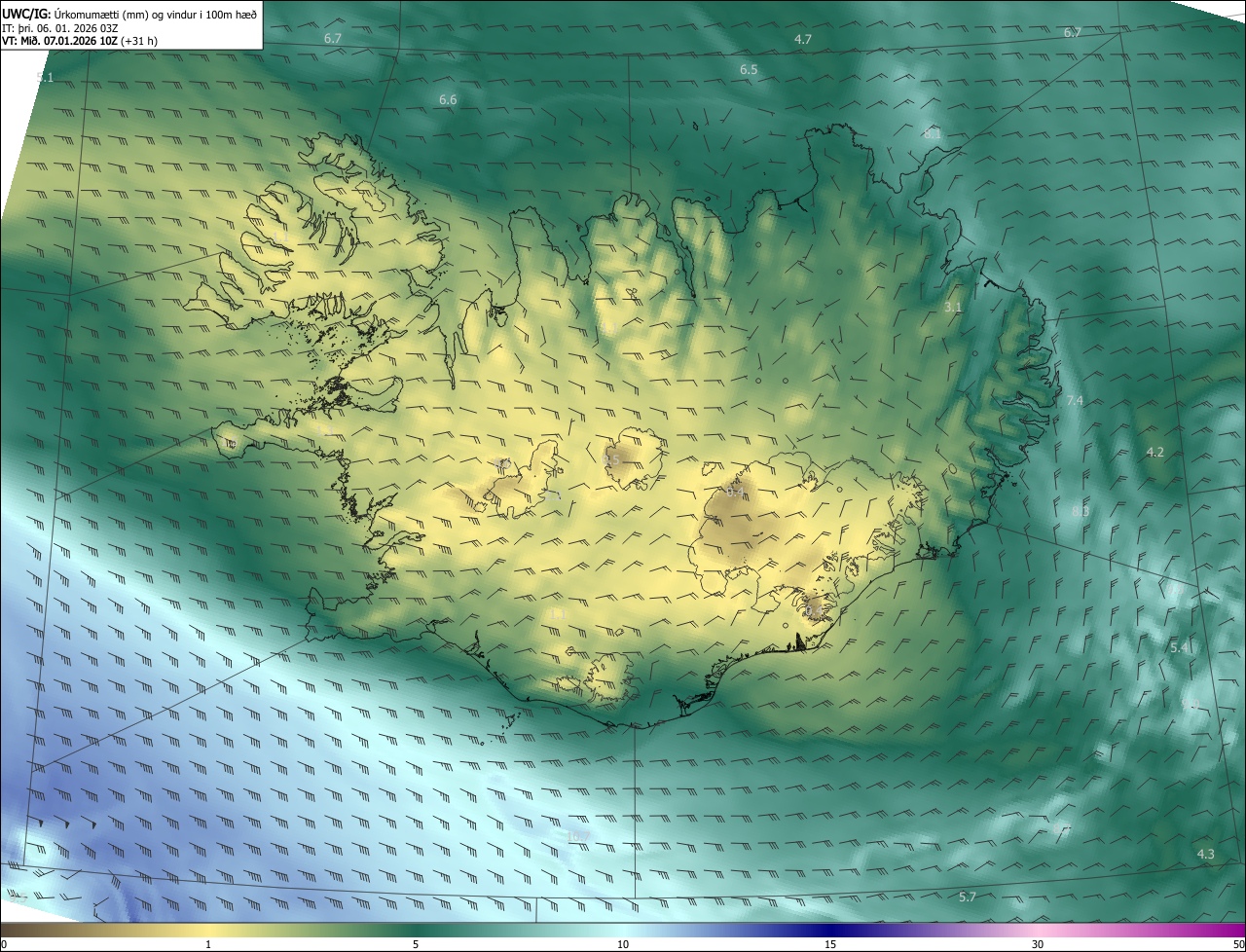Click the 6.6 value label on the map

[448, 99]
